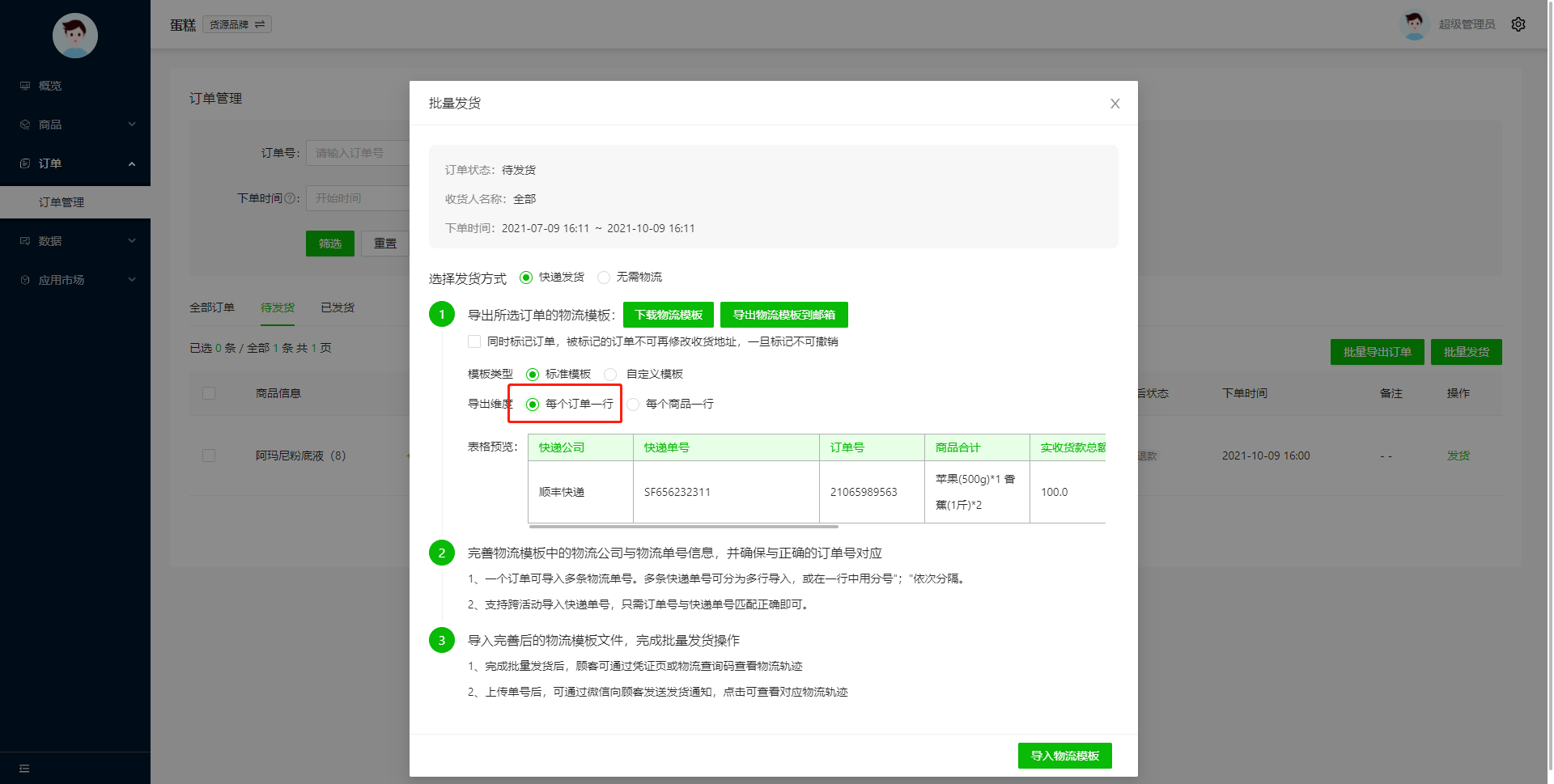Switch to 全部订单 tab
1554x784 pixels.
click(x=212, y=307)
